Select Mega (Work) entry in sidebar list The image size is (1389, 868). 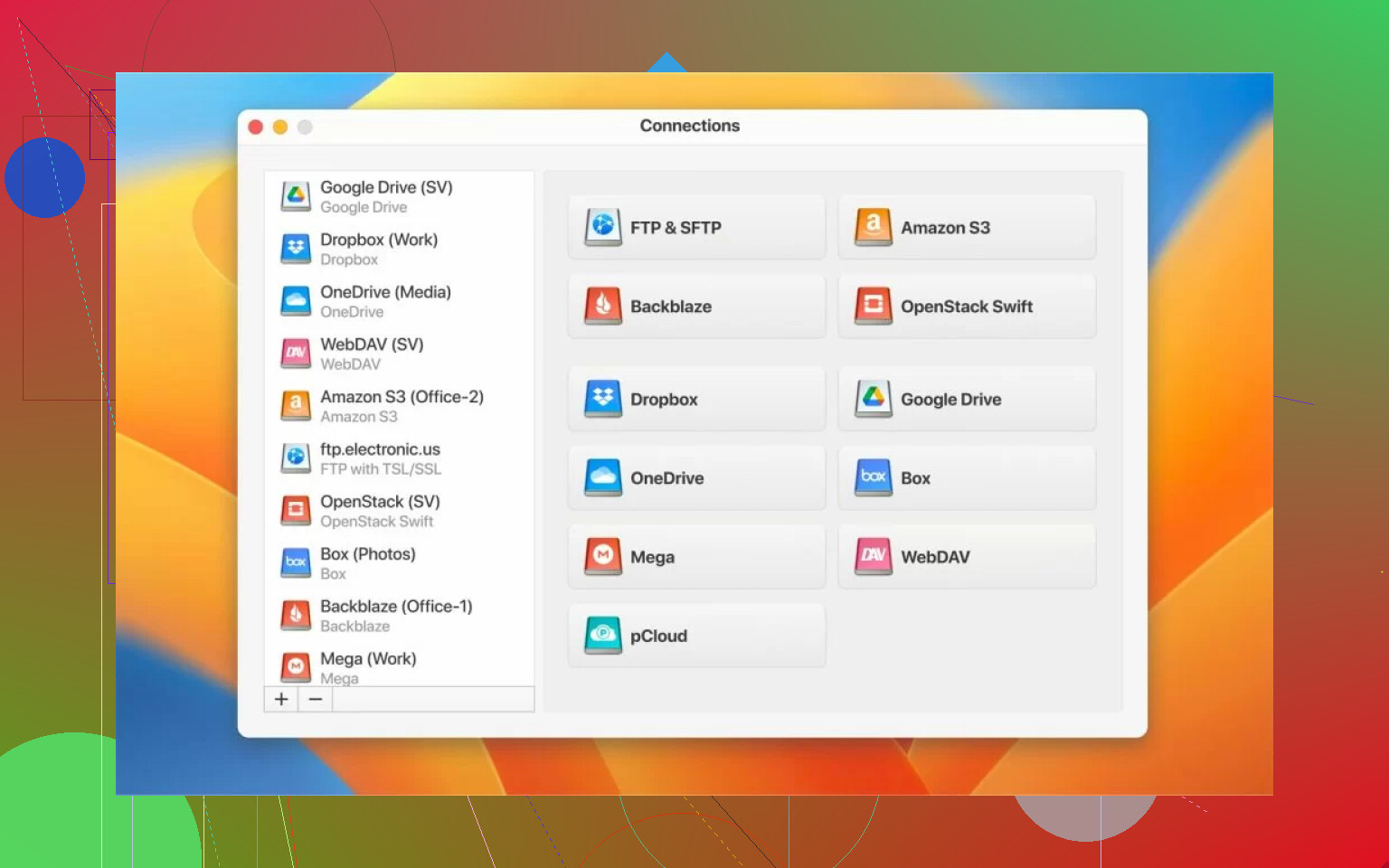[368, 666]
